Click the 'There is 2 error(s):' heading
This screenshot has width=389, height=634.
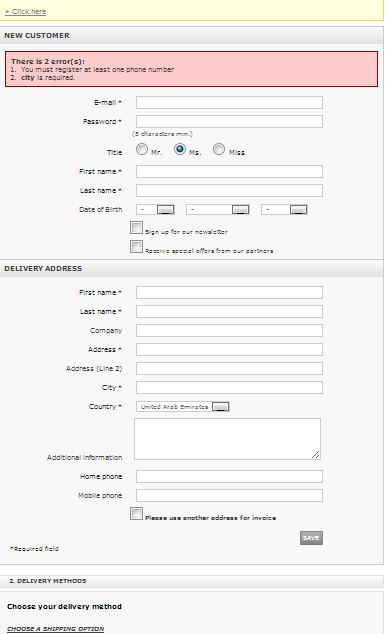tap(48, 61)
